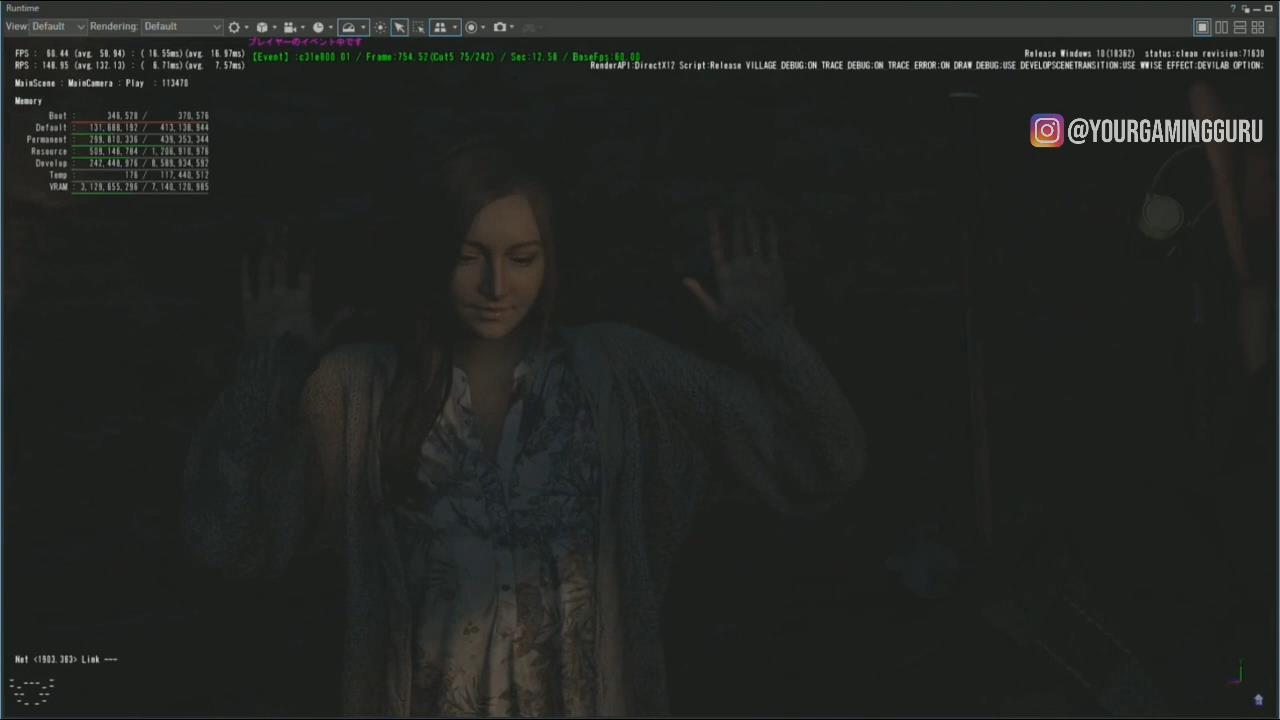This screenshot has height=720, width=1280.
Task: Expand the group people dropdown arrow
Action: 455,27
